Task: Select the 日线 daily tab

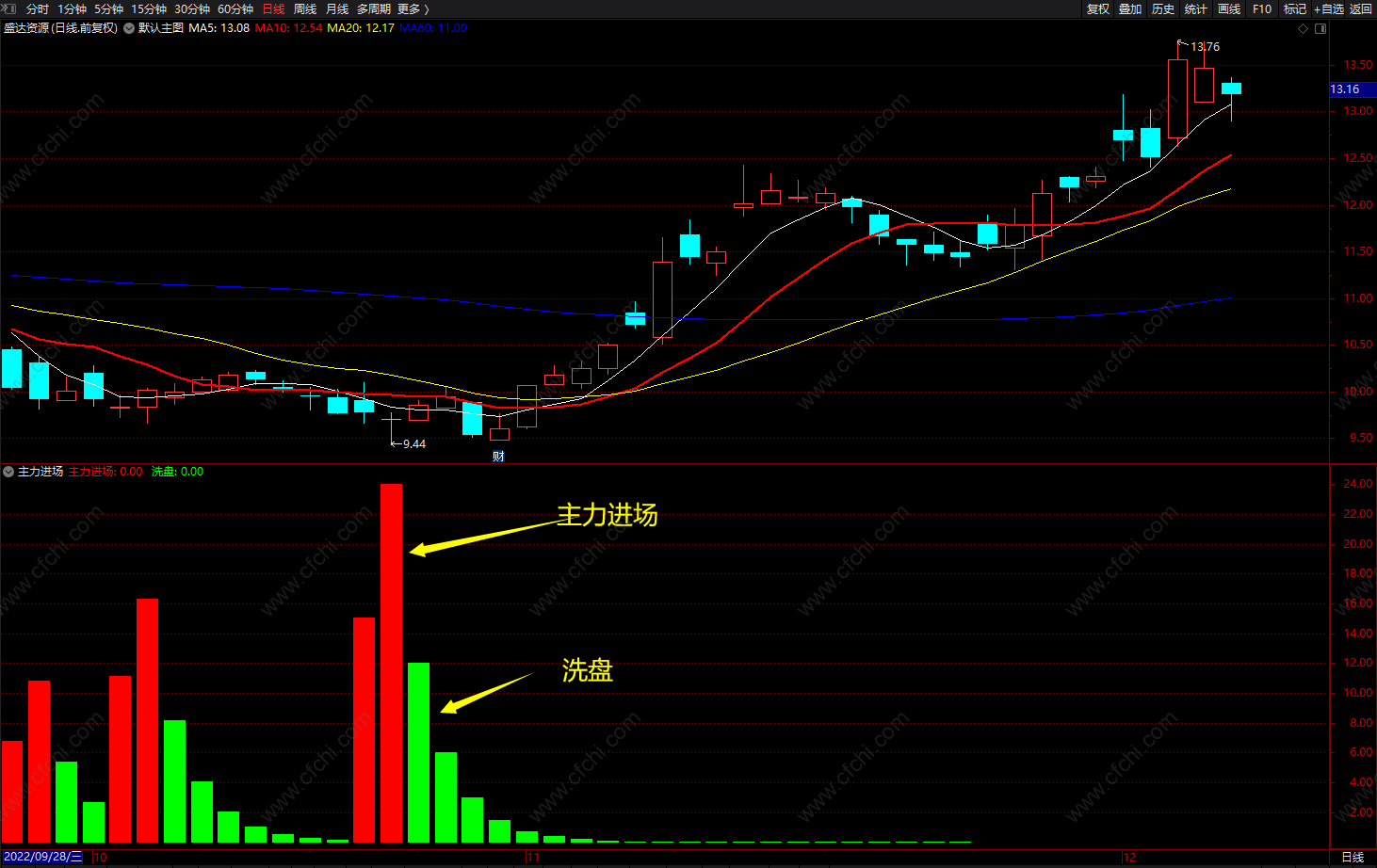Action: 273,8
